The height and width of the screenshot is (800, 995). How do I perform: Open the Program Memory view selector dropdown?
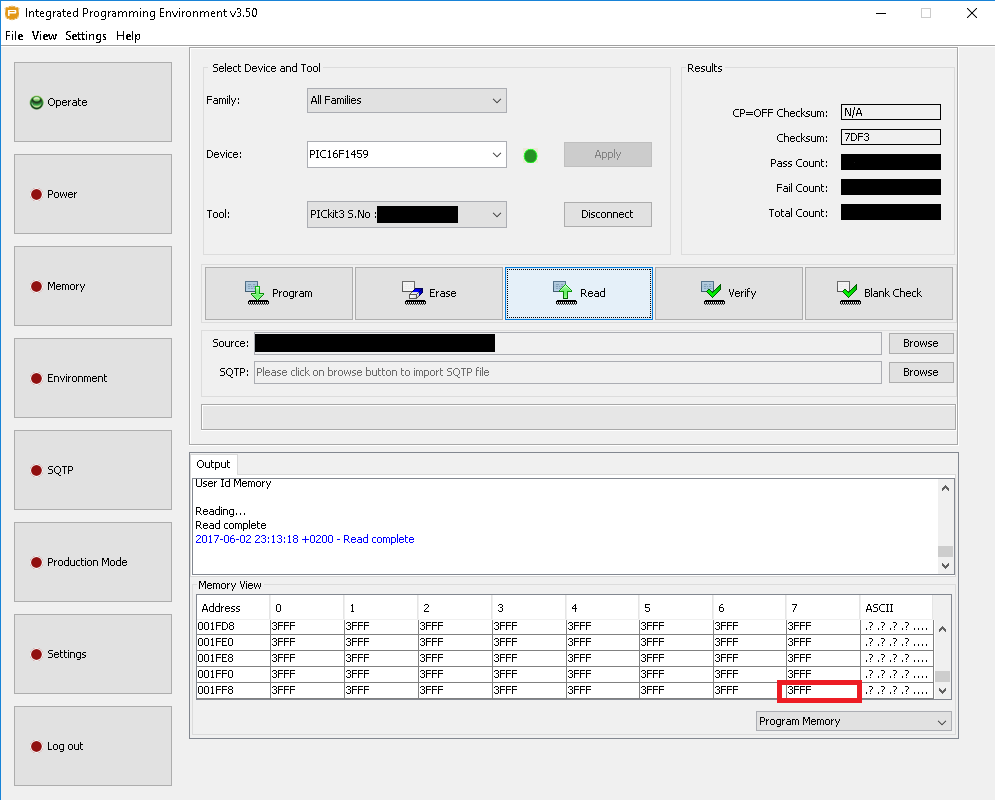[x=853, y=721]
